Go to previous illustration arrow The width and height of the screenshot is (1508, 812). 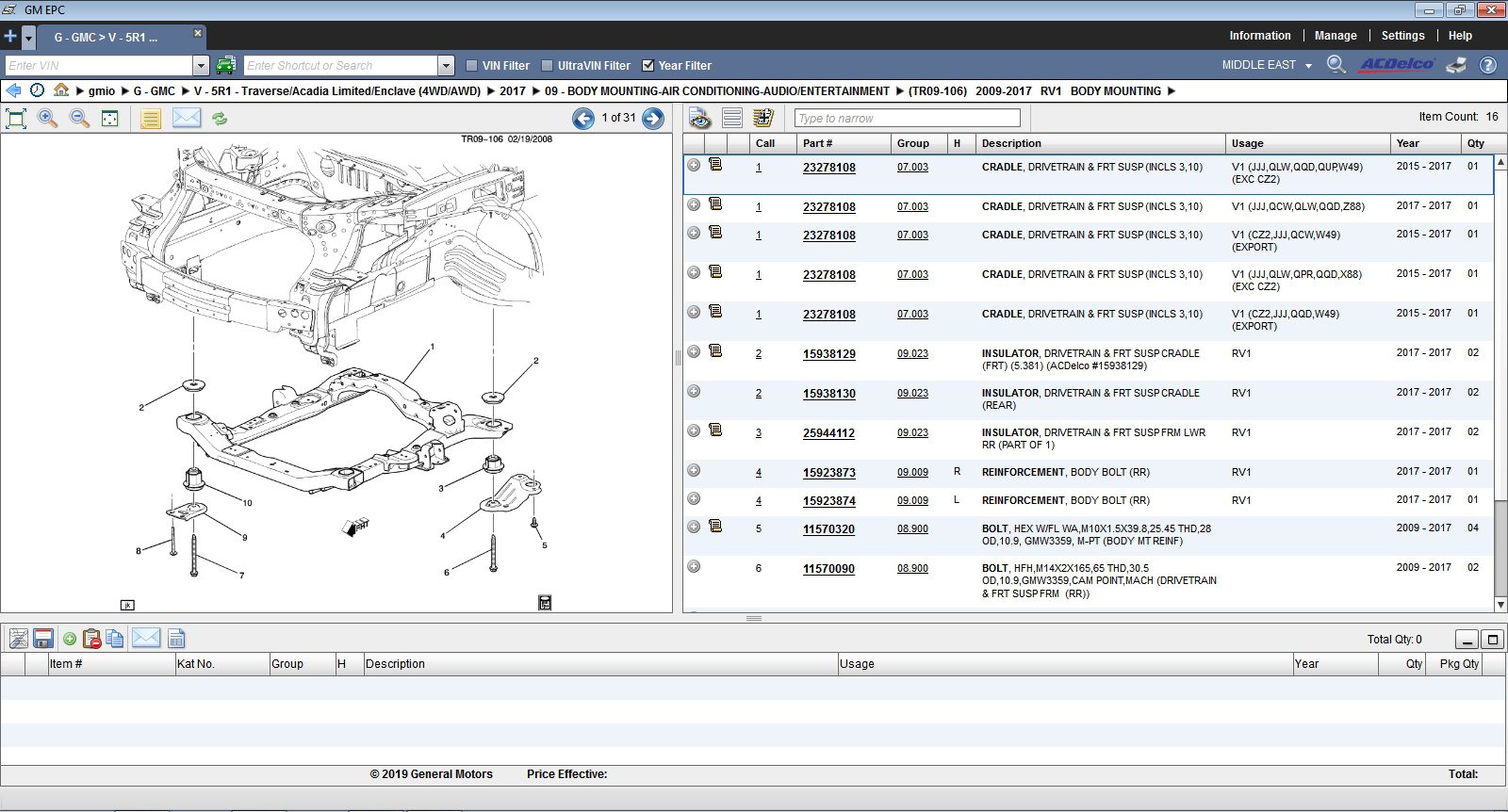pos(583,118)
